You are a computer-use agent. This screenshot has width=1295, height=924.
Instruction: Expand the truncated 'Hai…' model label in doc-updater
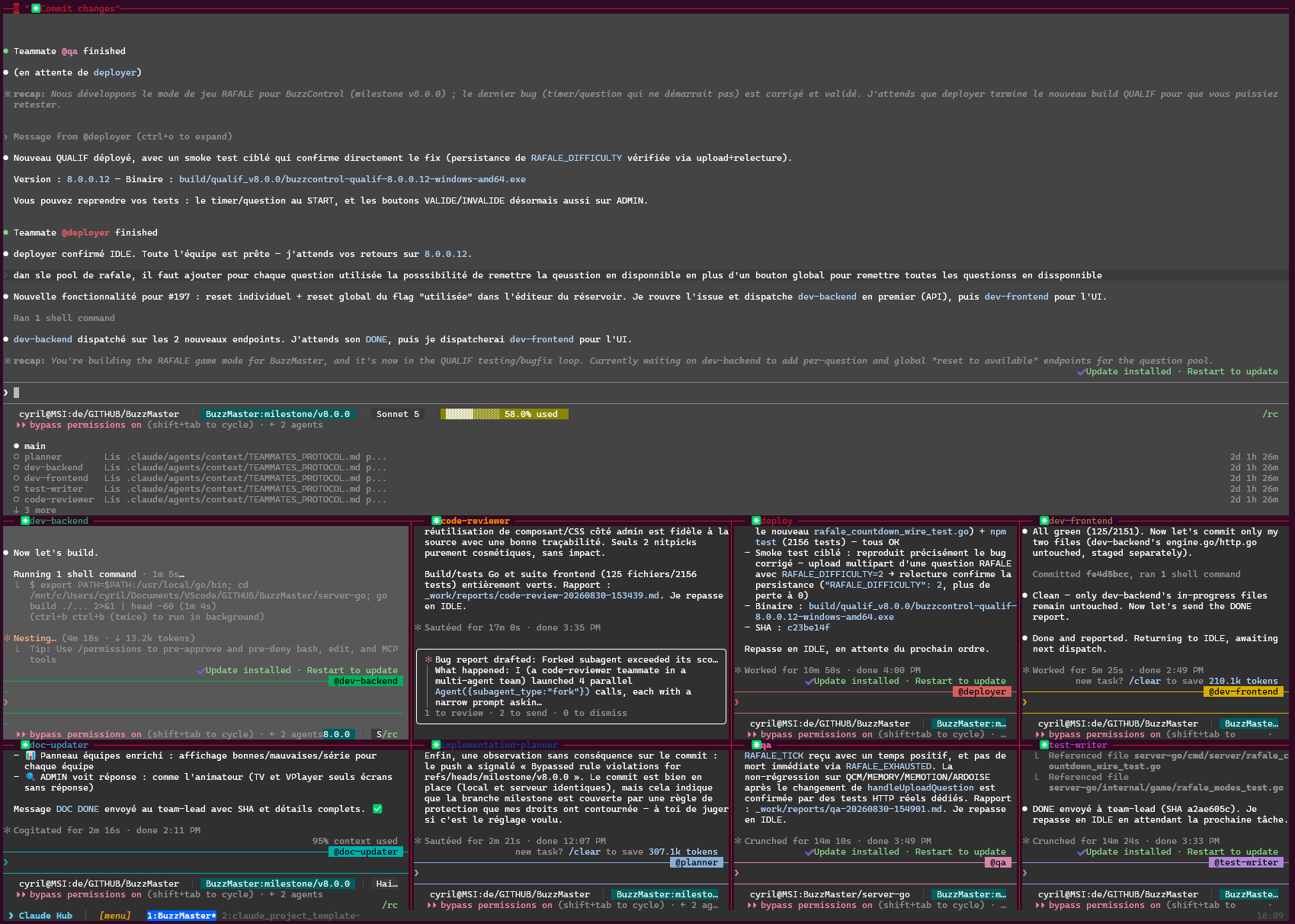coord(386,884)
